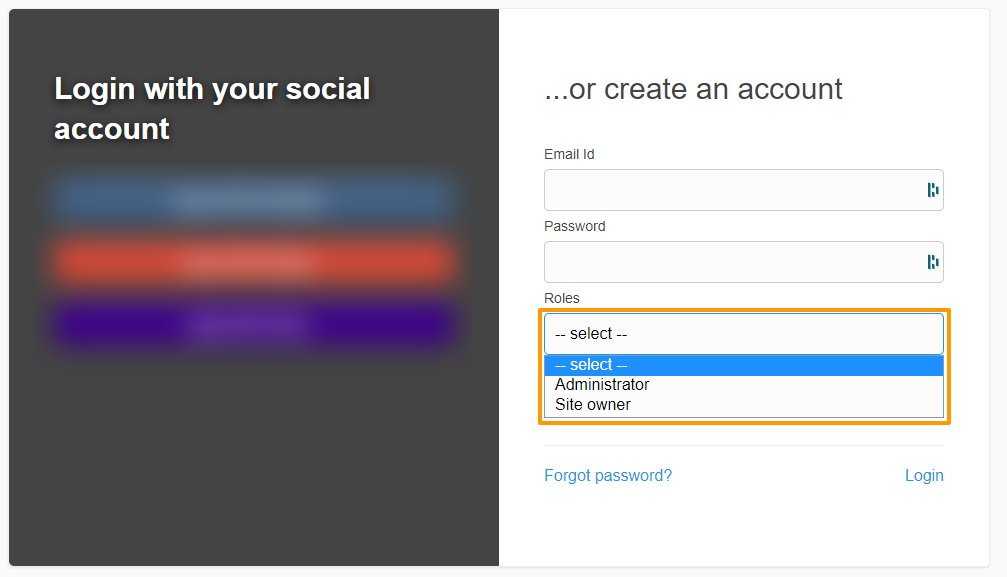Open the Roles dropdown box
Viewport: 1007px width, 577px height.
click(743, 334)
